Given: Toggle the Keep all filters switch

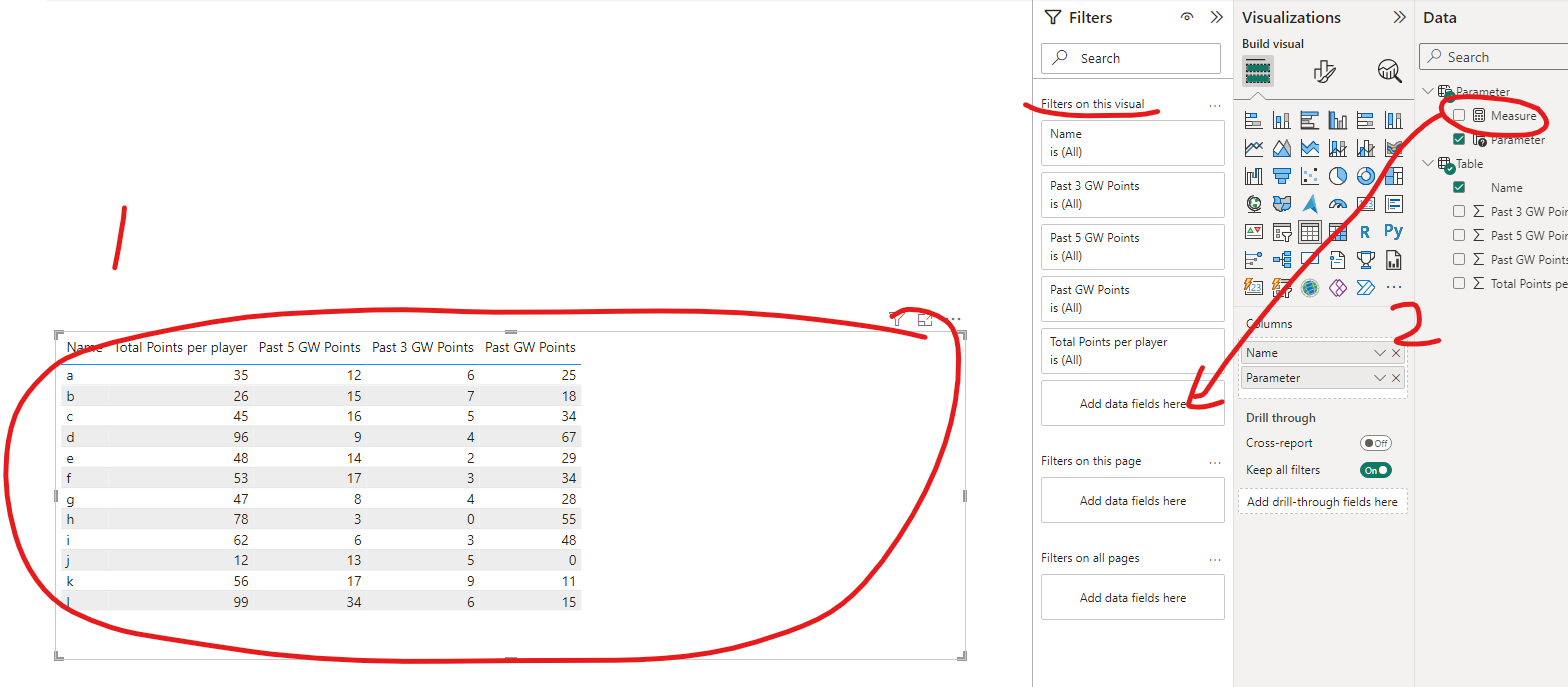Looking at the screenshot, I should pos(1376,470).
